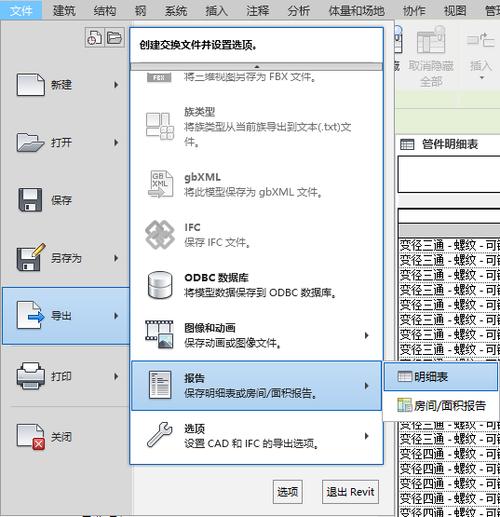Click the 明细表 table icon in submenu

point(405,377)
